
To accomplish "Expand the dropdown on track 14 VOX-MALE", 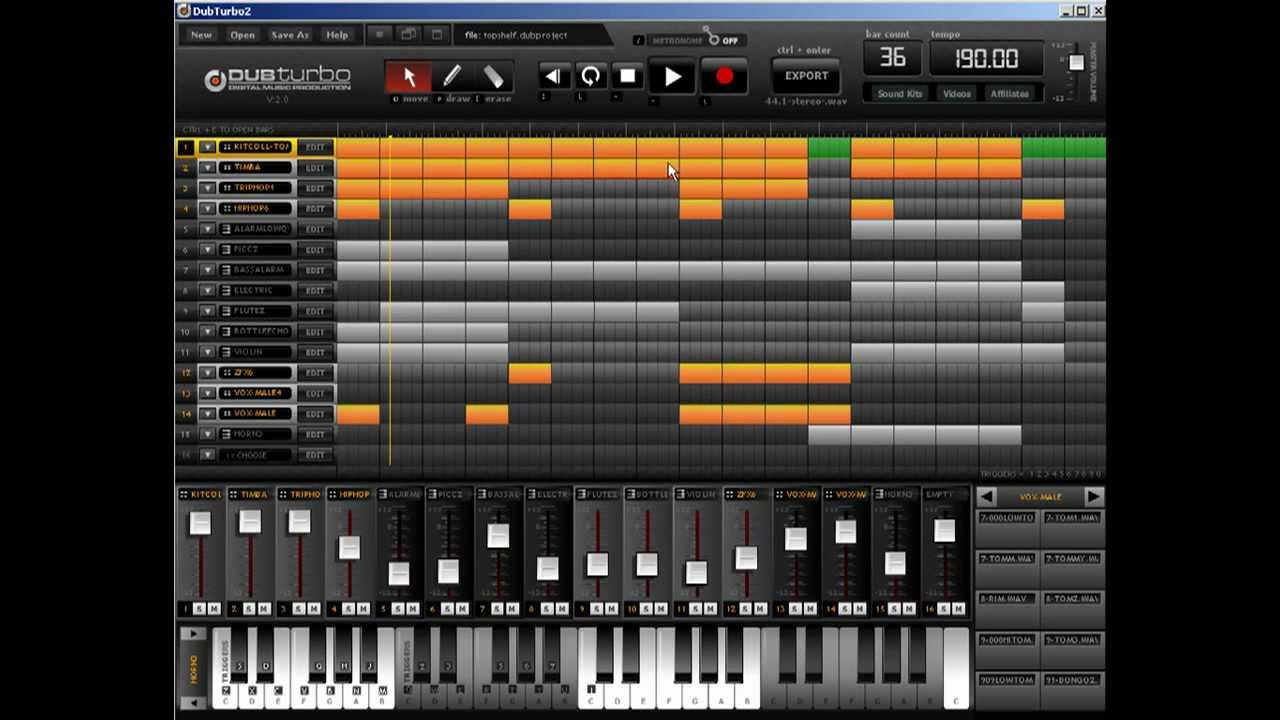I will [207, 414].
